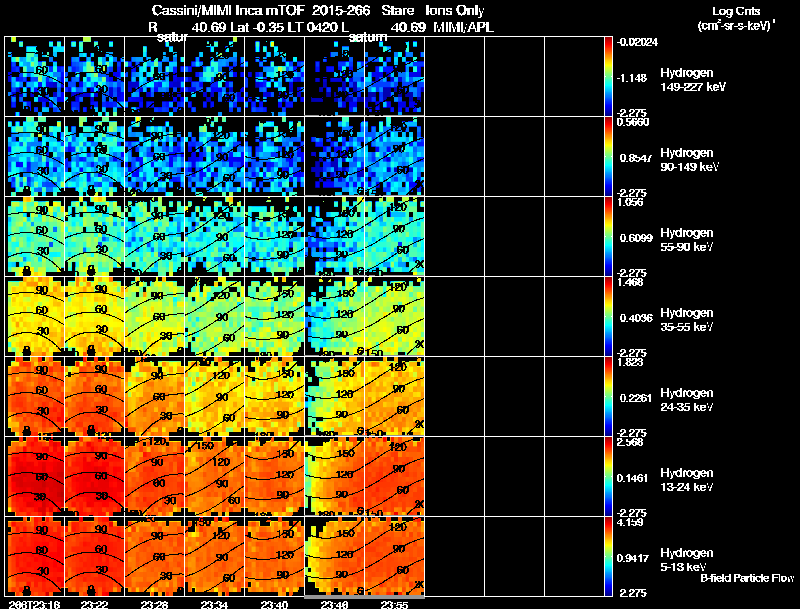Viewport: 800px width, 609px height.
Task: Click the '-0.02024' color scale value
Action: click(637, 42)
